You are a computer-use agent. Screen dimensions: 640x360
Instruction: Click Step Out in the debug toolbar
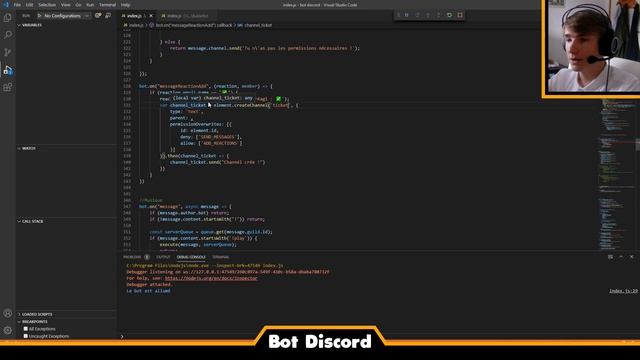pos(438,15)
